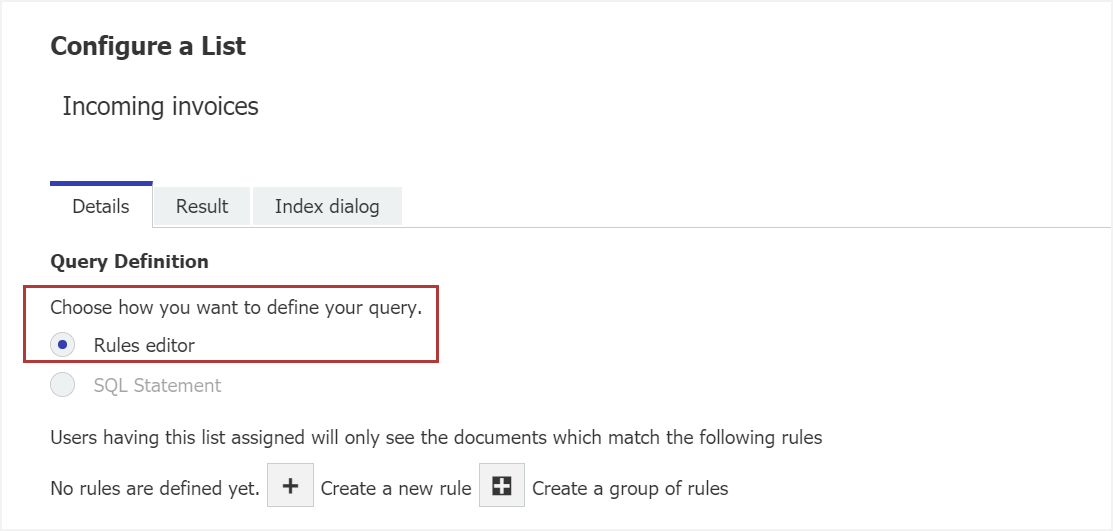Switch to the Result tab
This screenshot has width=1113, height=531.
click(x=202, y=206)
